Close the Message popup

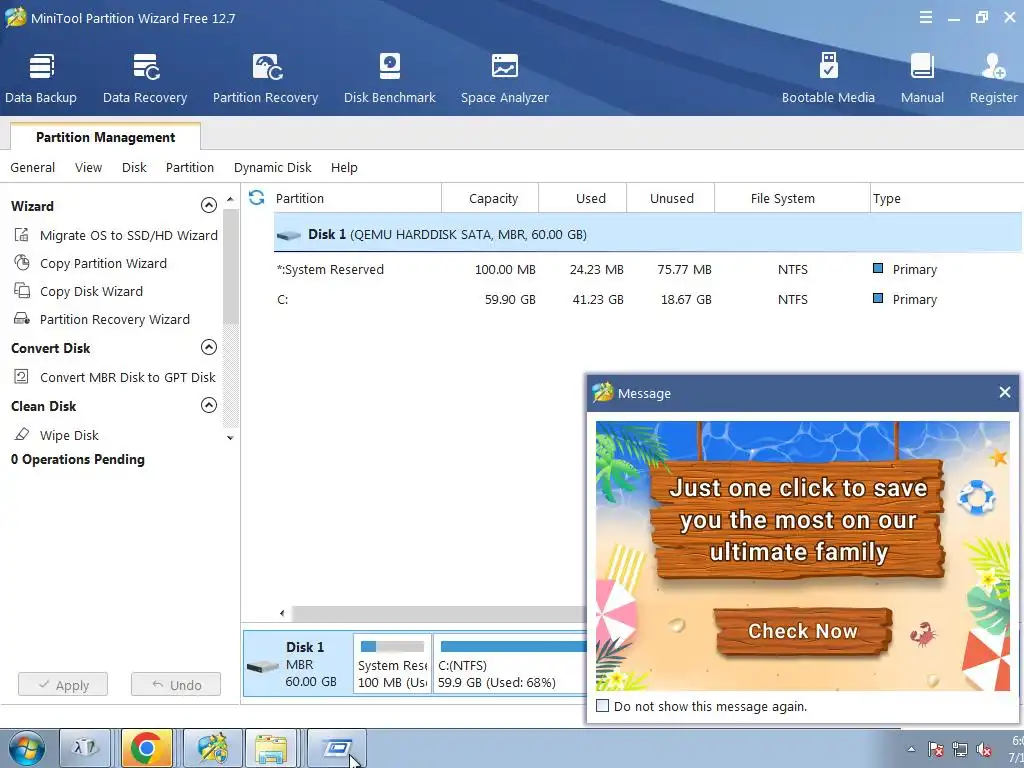[1004, 392]
